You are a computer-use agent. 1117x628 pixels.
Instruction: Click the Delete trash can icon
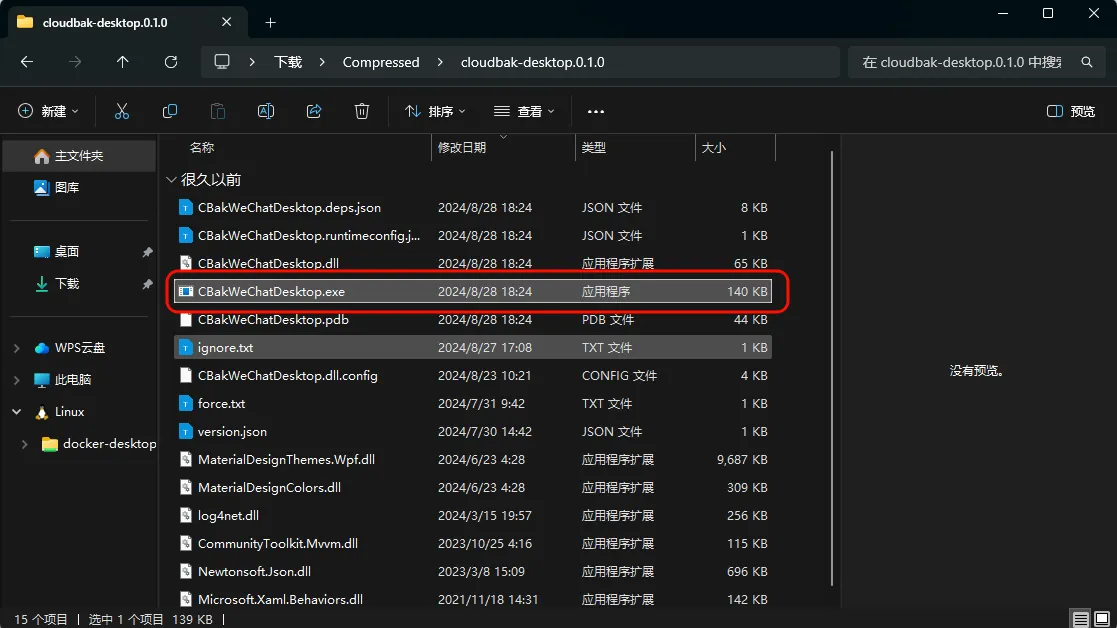click(362, 111)
